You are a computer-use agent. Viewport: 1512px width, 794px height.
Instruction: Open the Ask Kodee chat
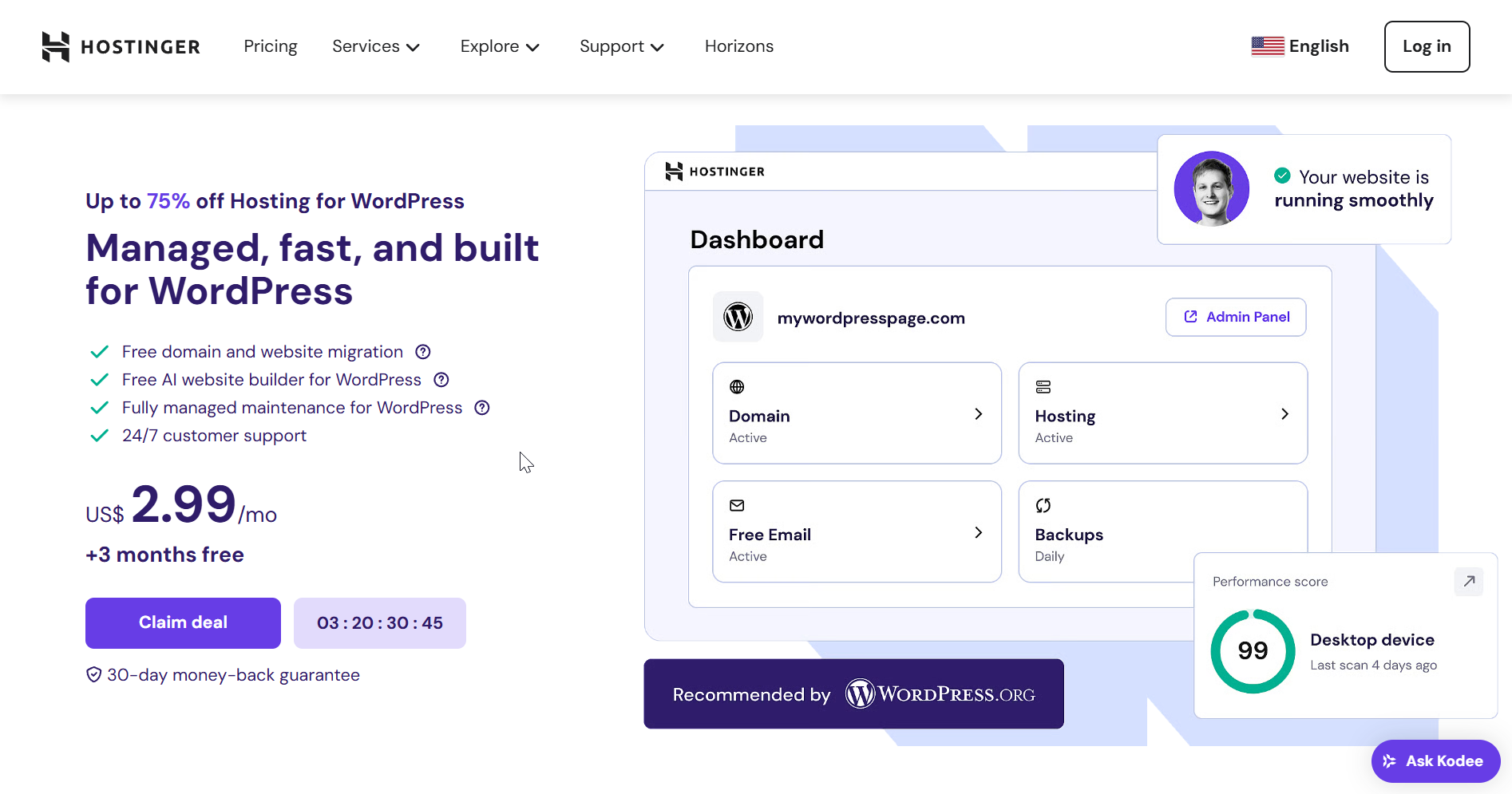click(x=1435, y=761)
